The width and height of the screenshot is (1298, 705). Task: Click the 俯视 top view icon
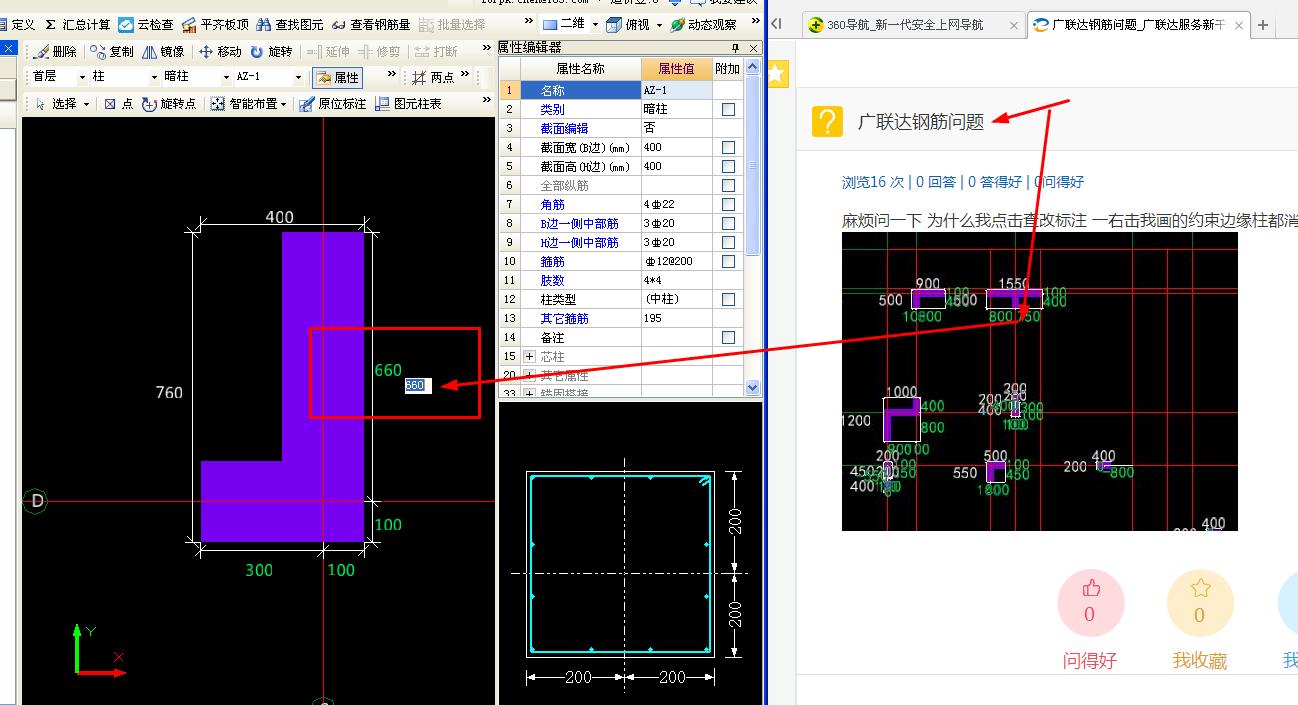614,24
